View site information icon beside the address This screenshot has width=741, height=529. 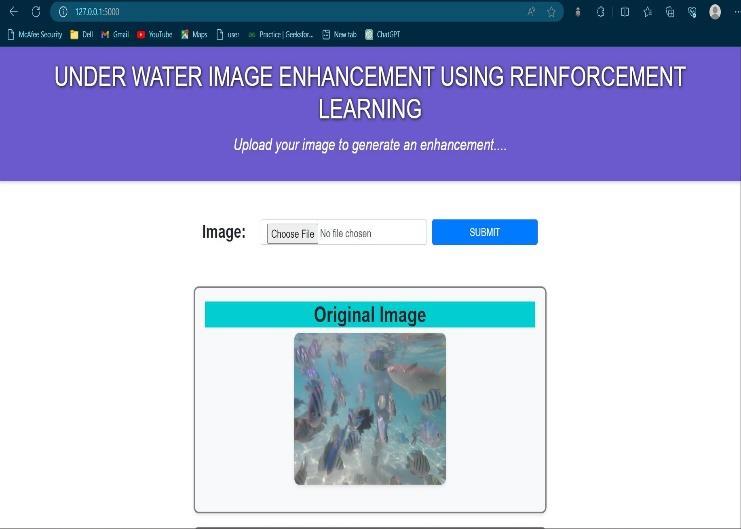pyautogui.click(x=63, y=12)
